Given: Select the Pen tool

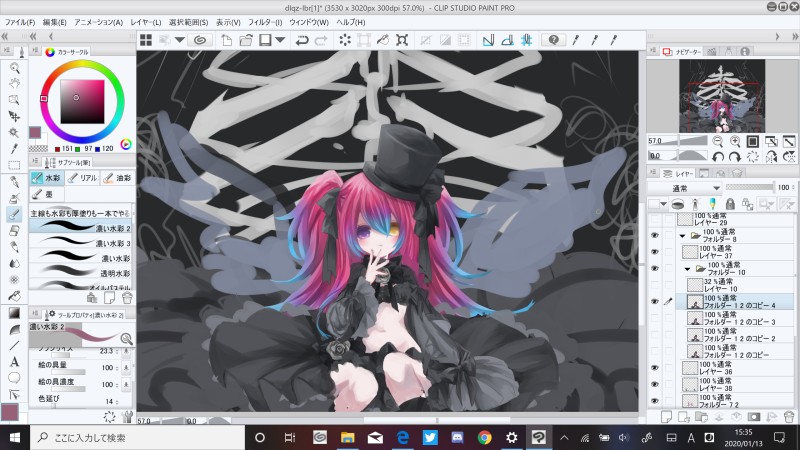Looking at the screenshot, I should (14, 182).
